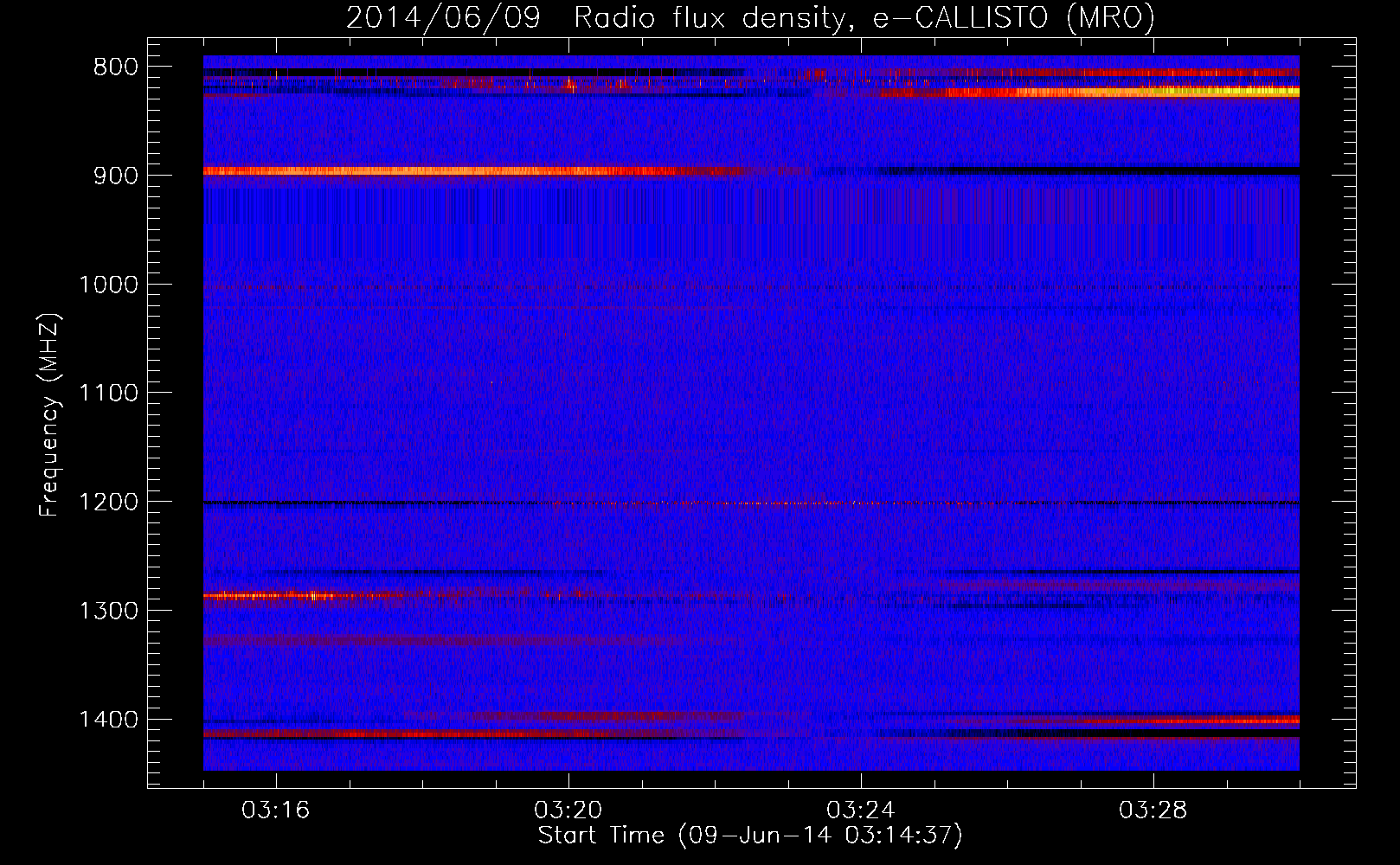Click the 03:20 time tick label
The image size is (1400, 865).
click(568, 811)
